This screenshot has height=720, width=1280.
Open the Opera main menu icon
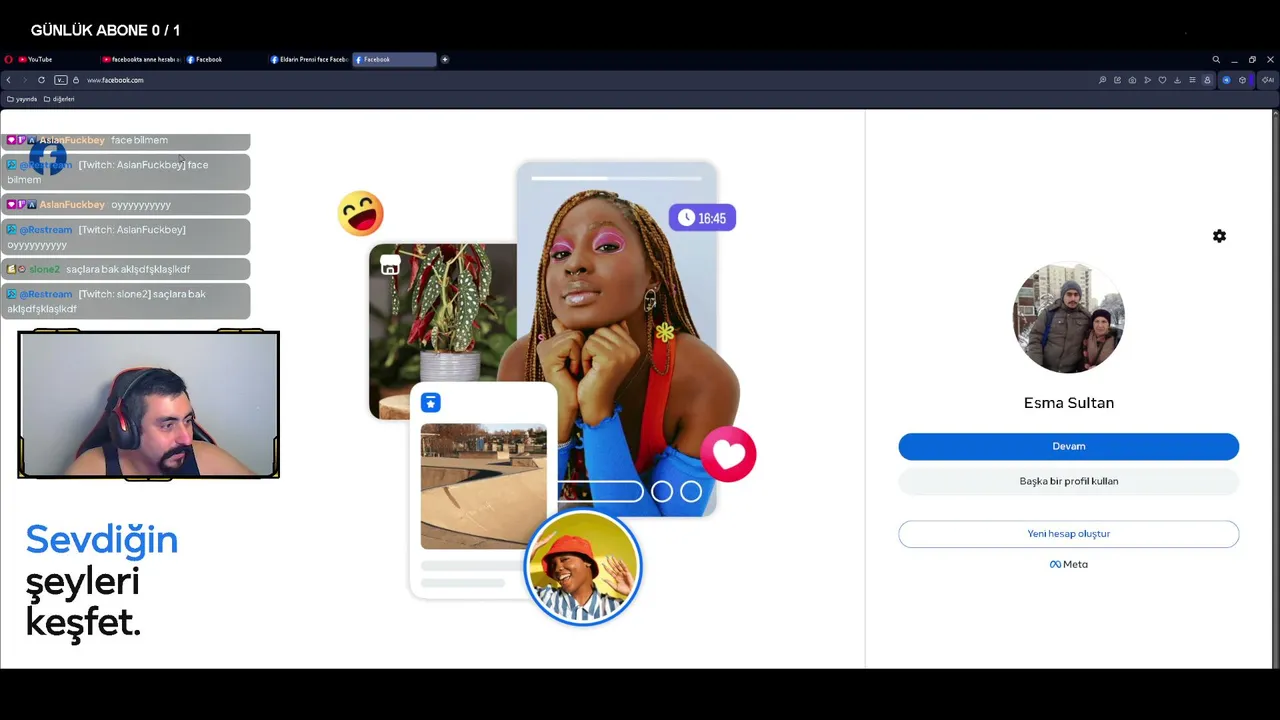pyautogui.click(x=8, y=60)
